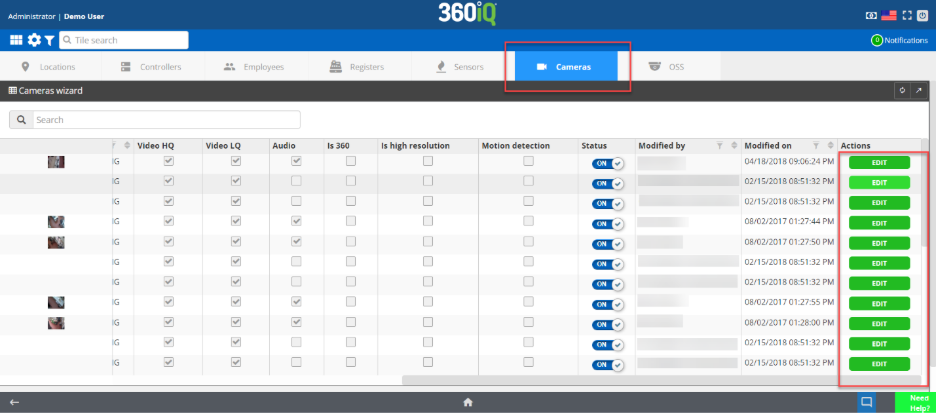Refresh the Cameras wizard panel
The image size is (936, 414).
tap(902, 91)
